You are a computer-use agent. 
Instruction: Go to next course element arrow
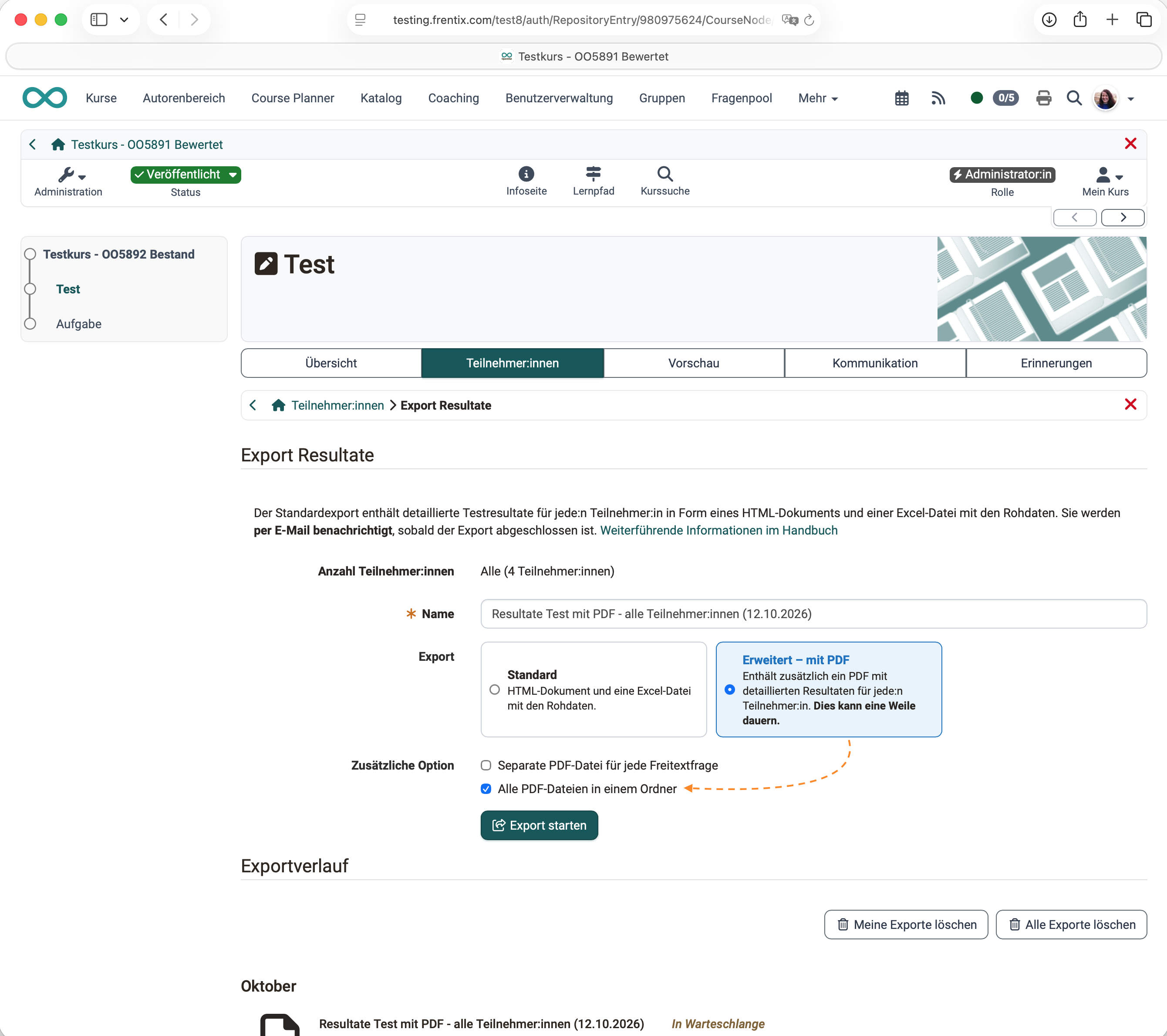[x=1123, y=218]
